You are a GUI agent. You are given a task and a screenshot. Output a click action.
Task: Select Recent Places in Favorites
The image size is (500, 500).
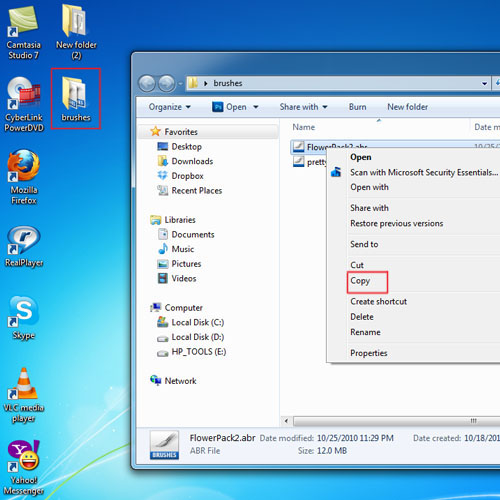tap(197, 190)
